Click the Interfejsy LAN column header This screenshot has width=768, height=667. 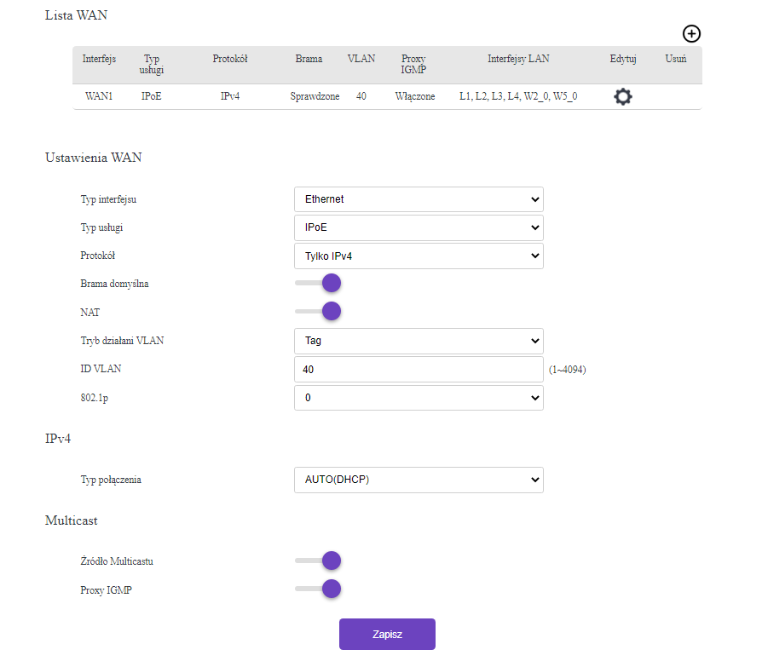coord(518,60)
